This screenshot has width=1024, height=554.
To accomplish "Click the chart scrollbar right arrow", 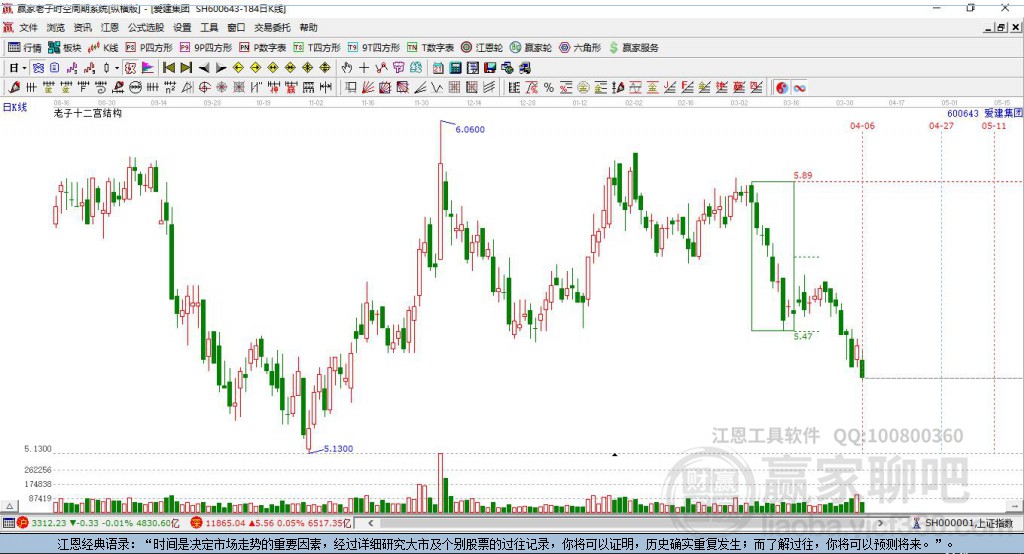I will (880, 523).
